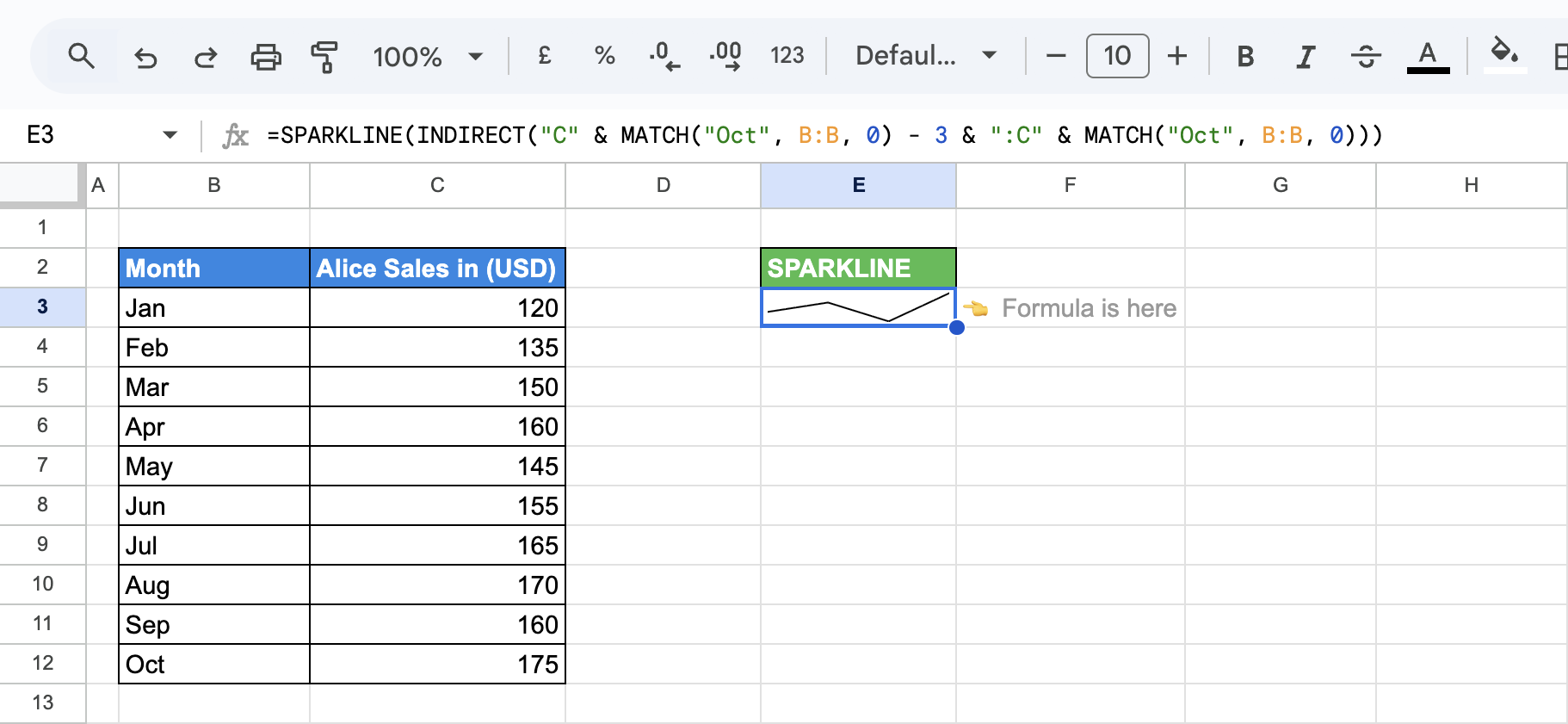The image size is (1568, 724).
Task: Select the Aug cell
Action: [x=214, y=585]
